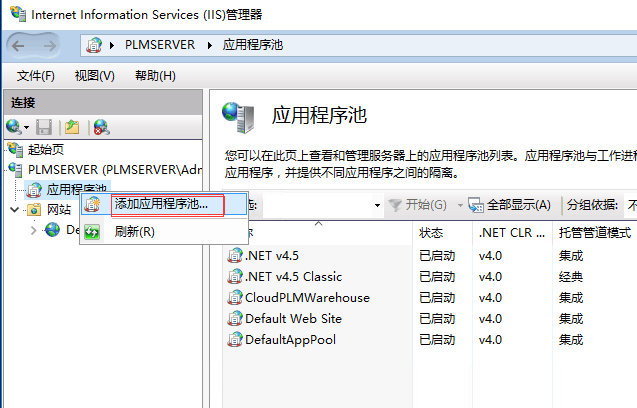Expand the Default Web Site tree chevron

pyautogui.click(x=33, y=230)
